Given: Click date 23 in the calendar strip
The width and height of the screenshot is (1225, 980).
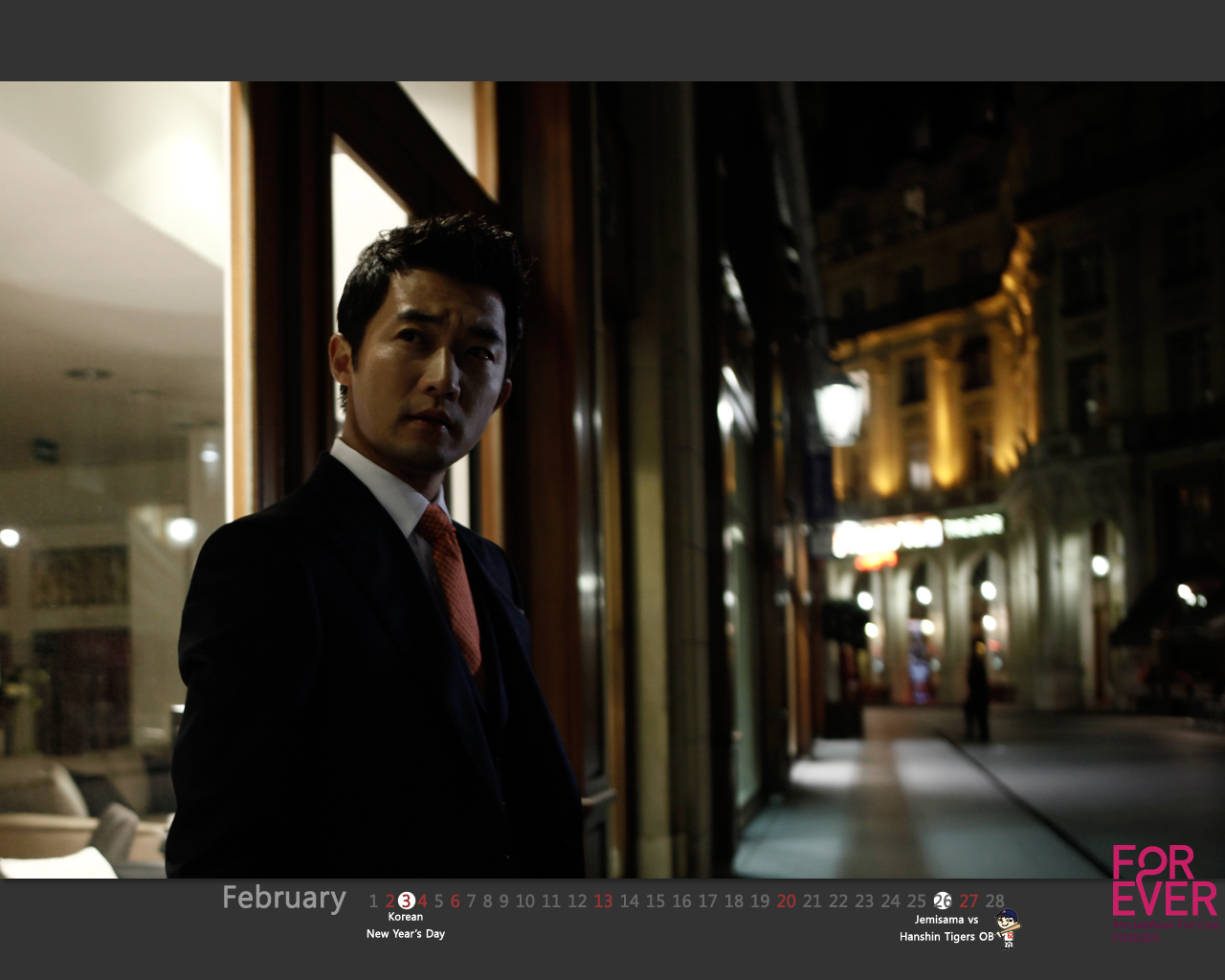Looking at the screenshot, I should point(864,901).
